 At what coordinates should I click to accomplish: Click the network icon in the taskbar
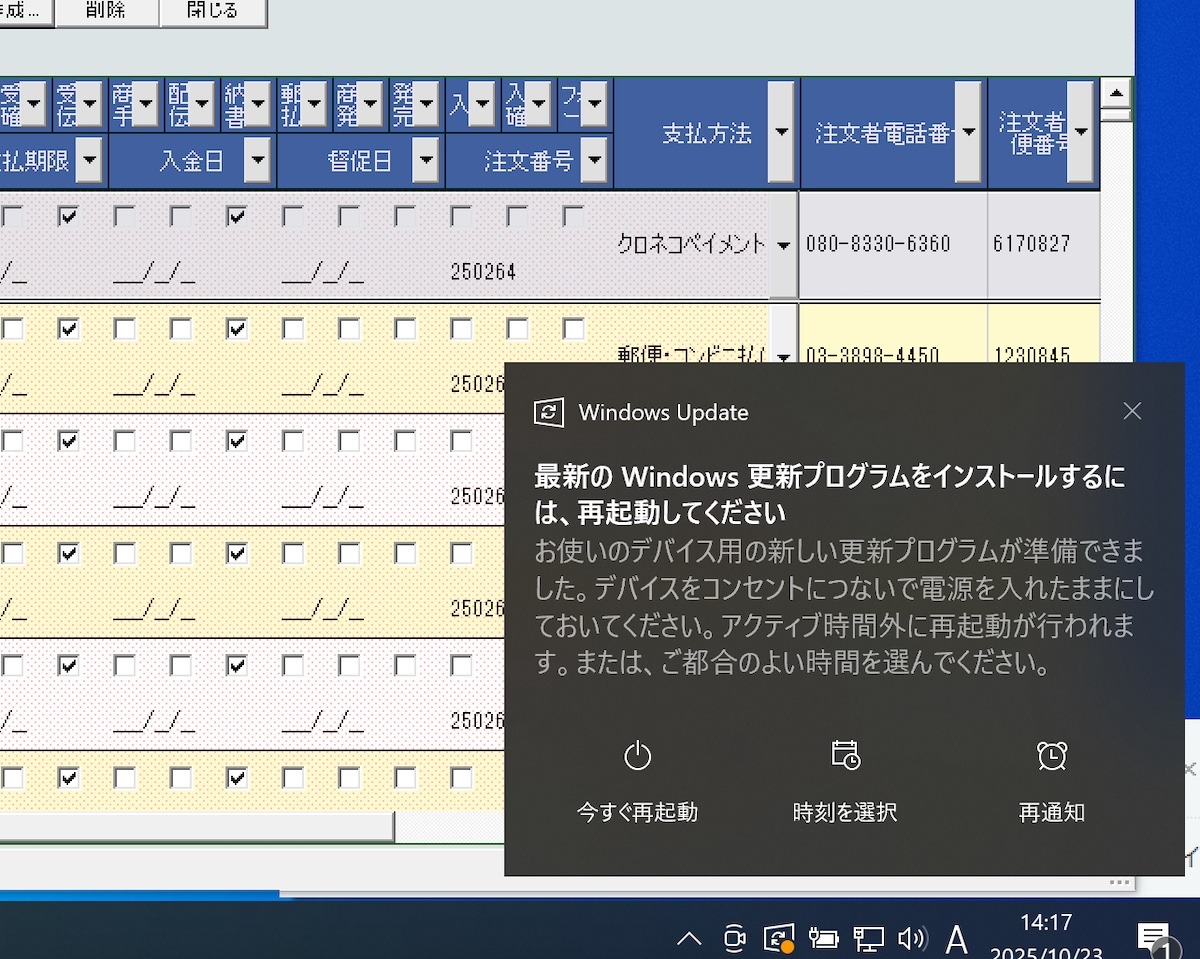pyautogui.click(x=868, y=938)
